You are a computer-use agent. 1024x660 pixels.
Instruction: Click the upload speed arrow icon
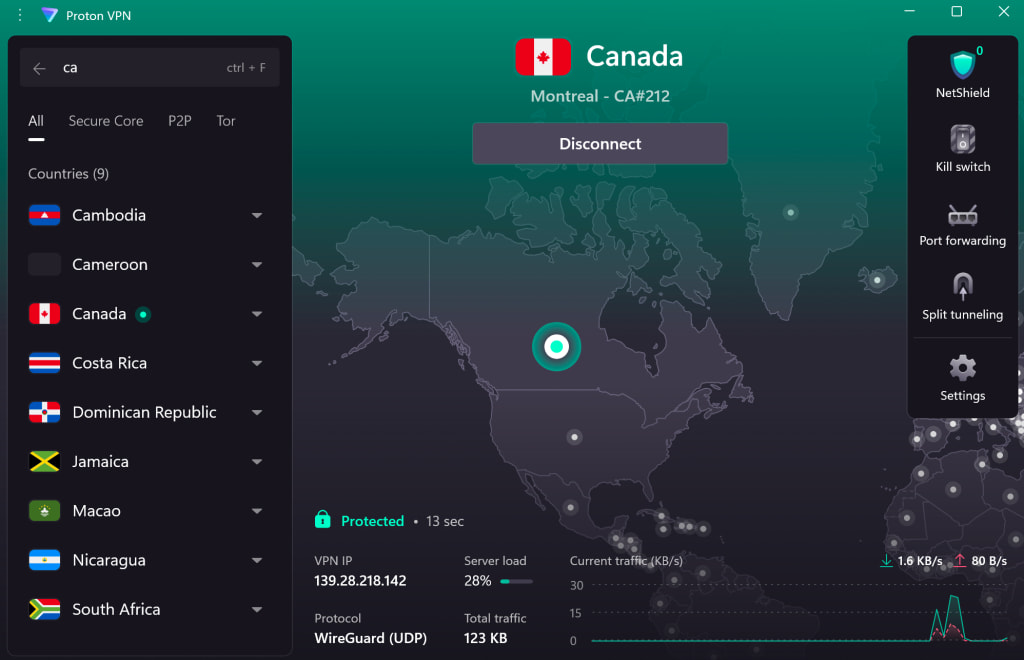(959, 561)
